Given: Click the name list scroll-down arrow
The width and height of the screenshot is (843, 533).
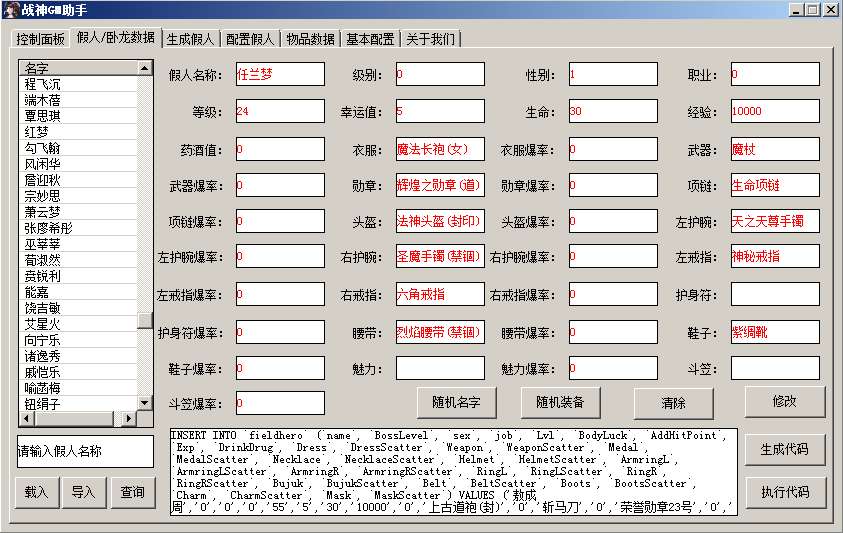Looking at the screenshot, I should pos(145,402).
